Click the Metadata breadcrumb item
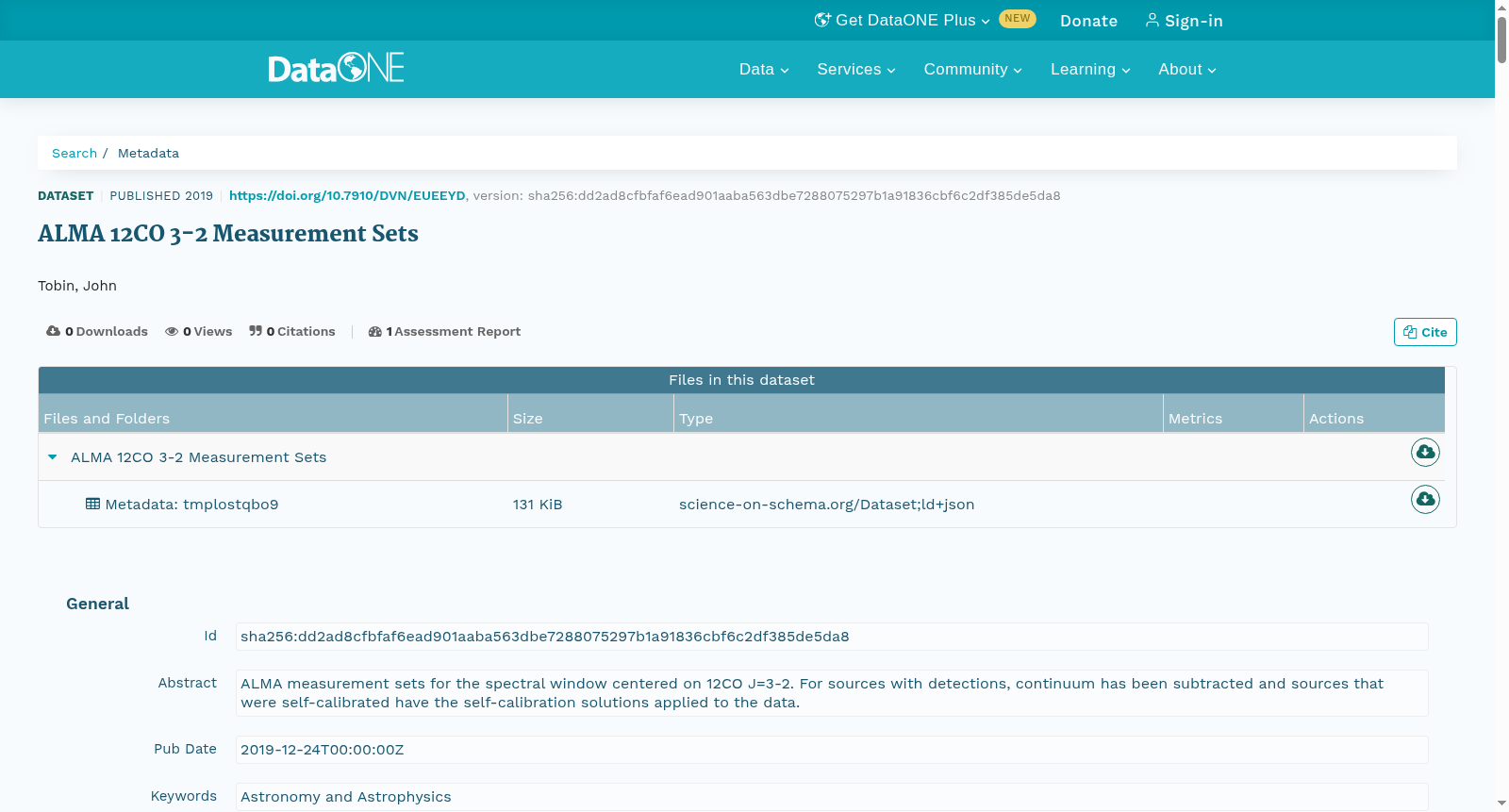Screen dimensions: 1509x812 coord(148,153)
